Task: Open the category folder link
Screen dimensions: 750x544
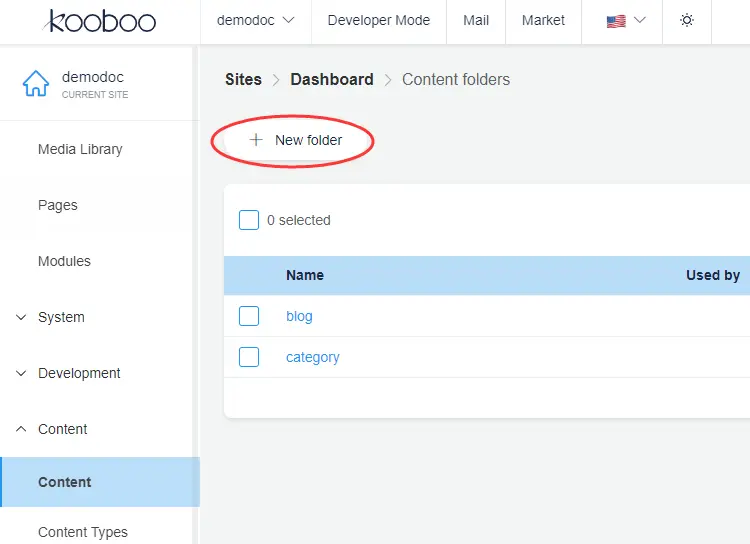Action: coord(313,357)
